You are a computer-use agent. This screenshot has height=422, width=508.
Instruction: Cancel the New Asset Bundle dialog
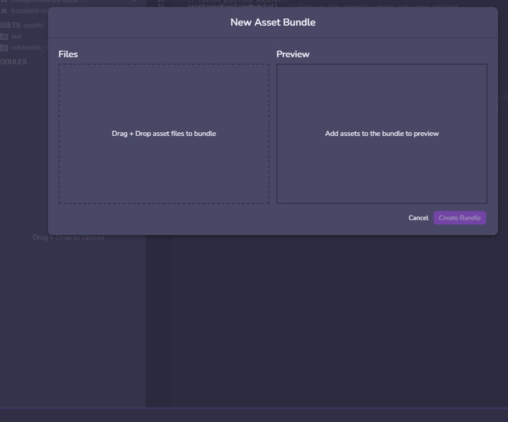[x=418, y=218]
